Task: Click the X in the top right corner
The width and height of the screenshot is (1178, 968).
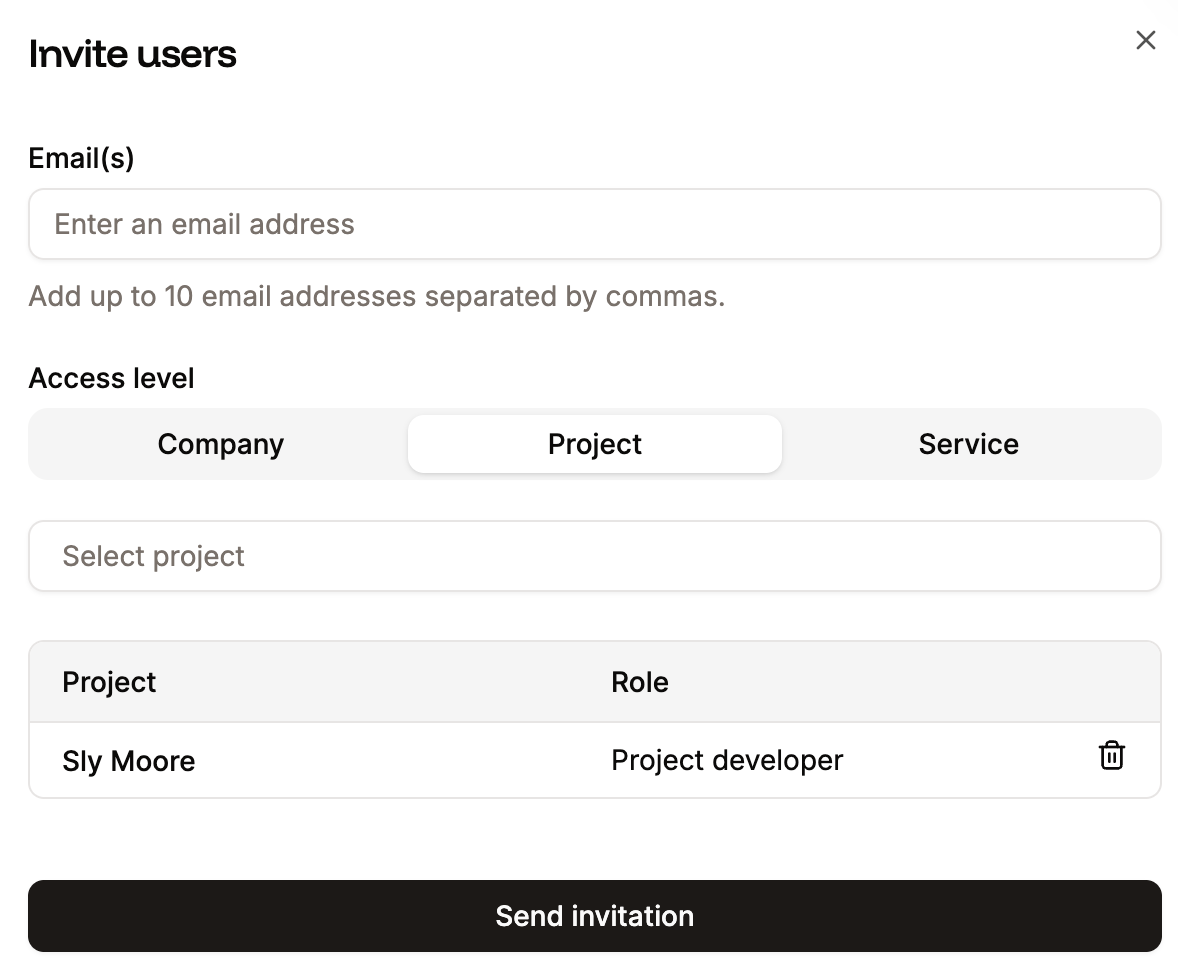Action: click(x=1145, y=40)
